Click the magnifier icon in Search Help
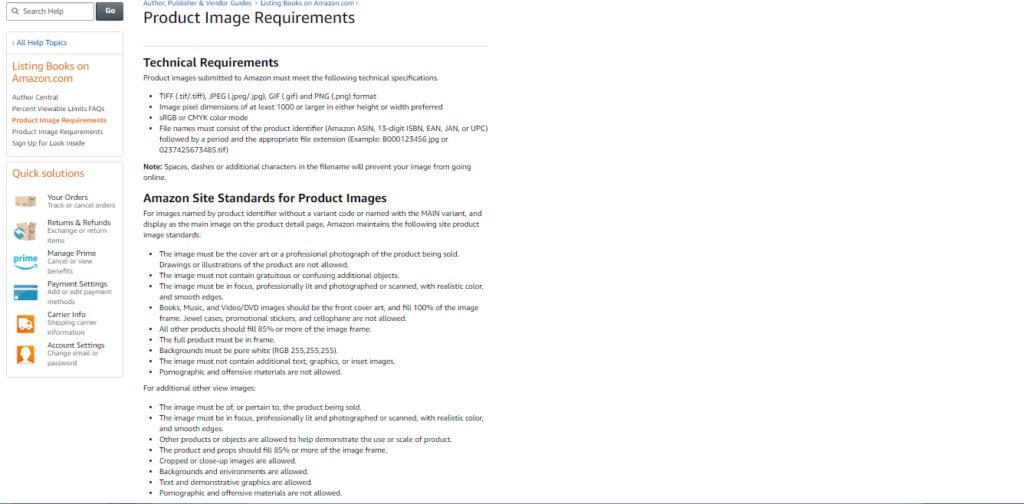 click(x=15, y=11)
